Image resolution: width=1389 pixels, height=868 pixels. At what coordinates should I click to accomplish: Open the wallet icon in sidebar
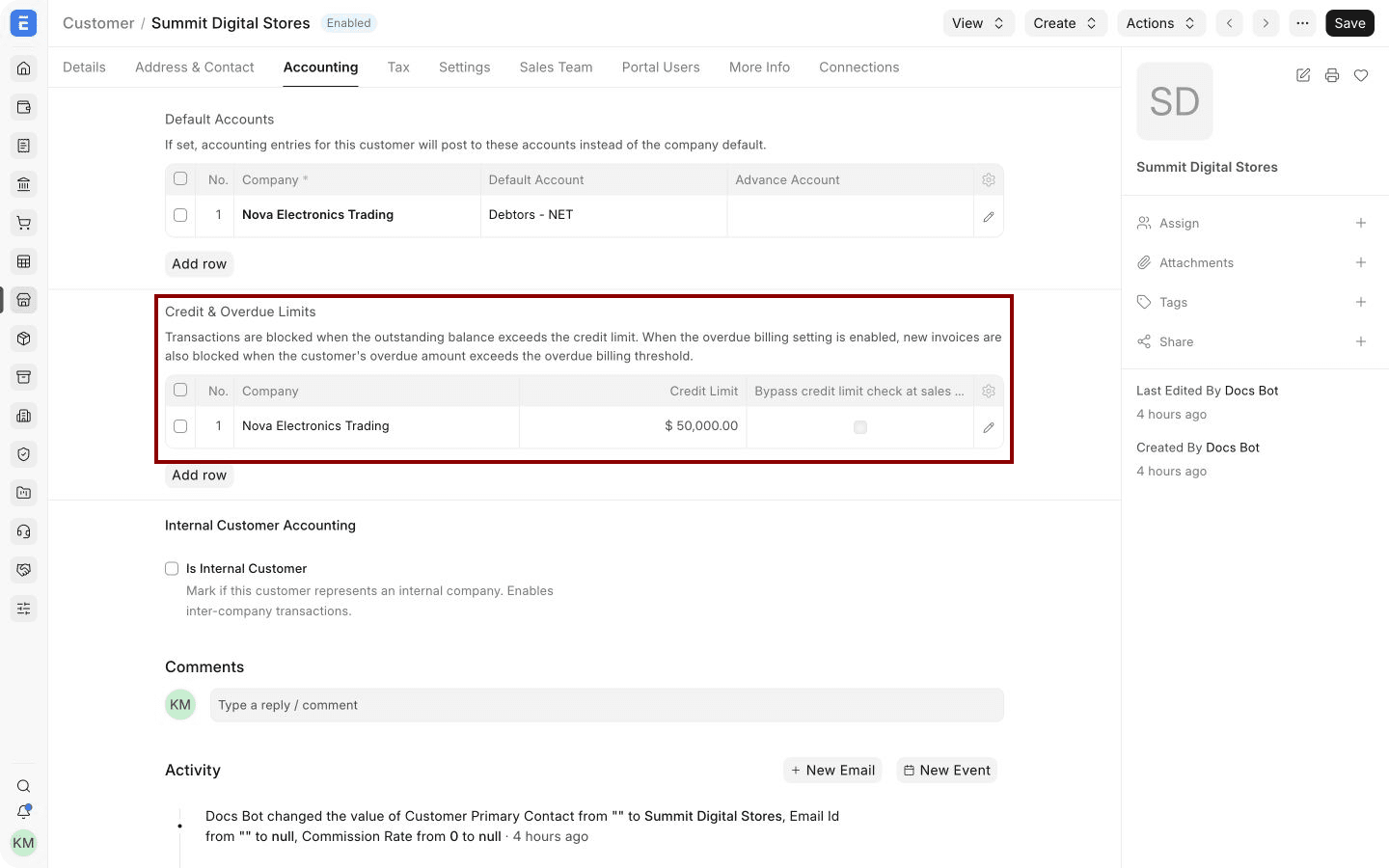(24, 107)
